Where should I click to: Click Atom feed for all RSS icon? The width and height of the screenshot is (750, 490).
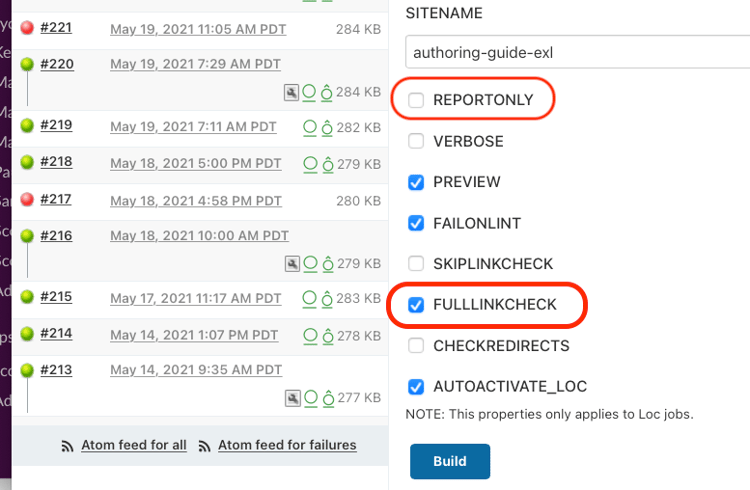(68, 446)
